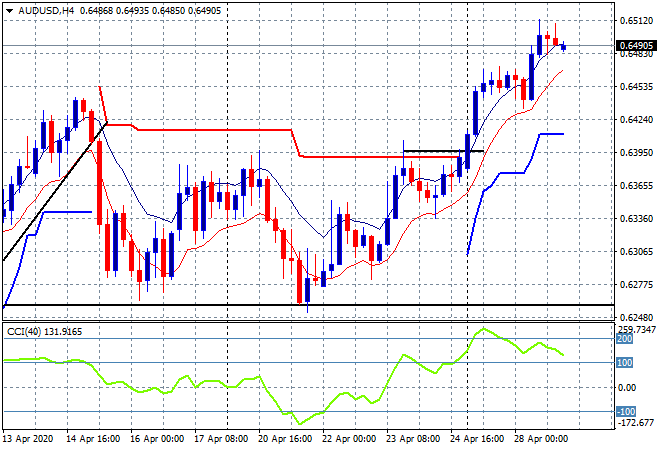This screenshot has width=660, height=450.
Task: Click the 23 Apr 08:00 time label
Action: 412,439
